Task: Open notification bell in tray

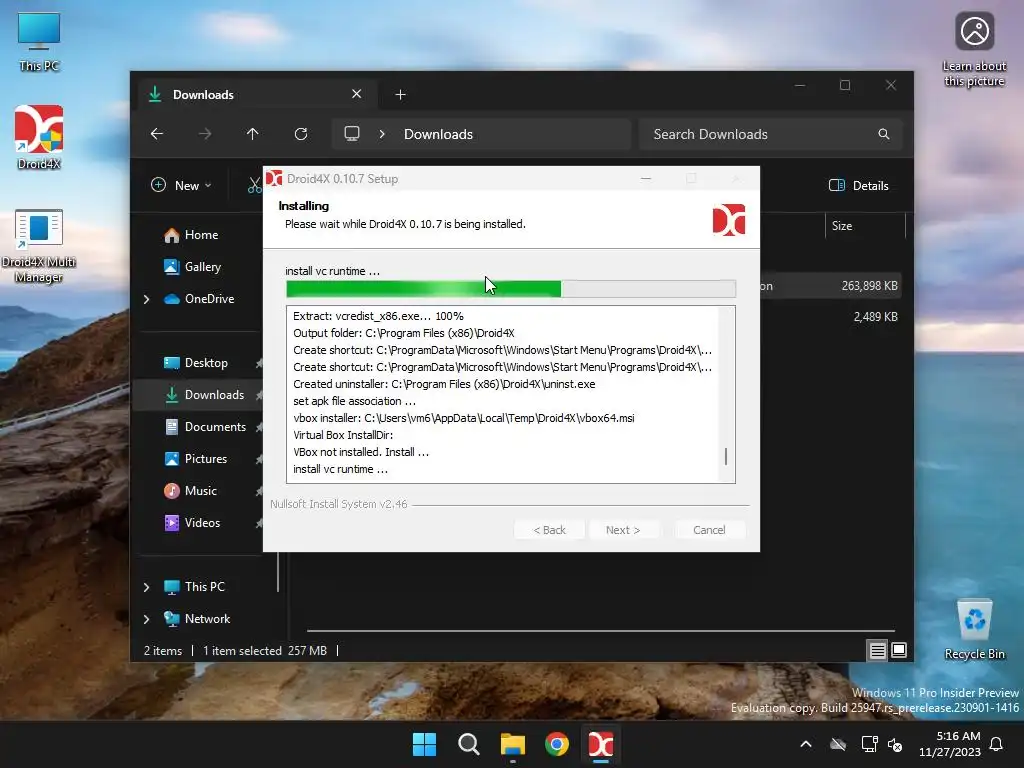Action: click(x=997, y=744)
